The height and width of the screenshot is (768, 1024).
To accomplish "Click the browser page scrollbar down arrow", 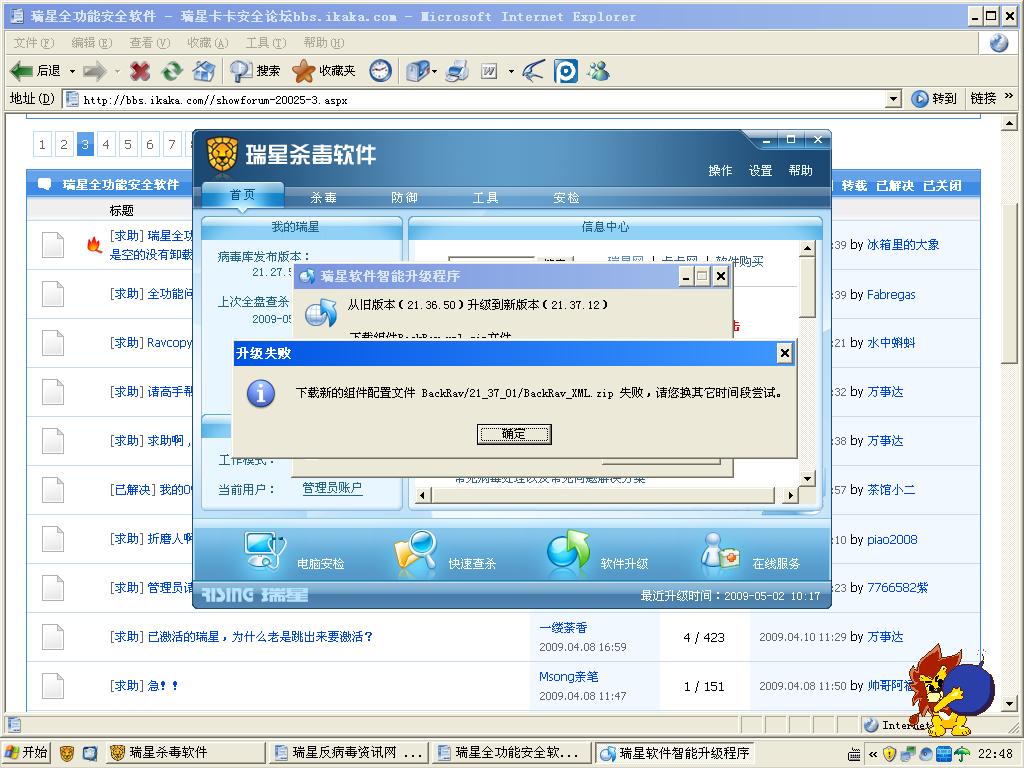I will [1010, 704].
